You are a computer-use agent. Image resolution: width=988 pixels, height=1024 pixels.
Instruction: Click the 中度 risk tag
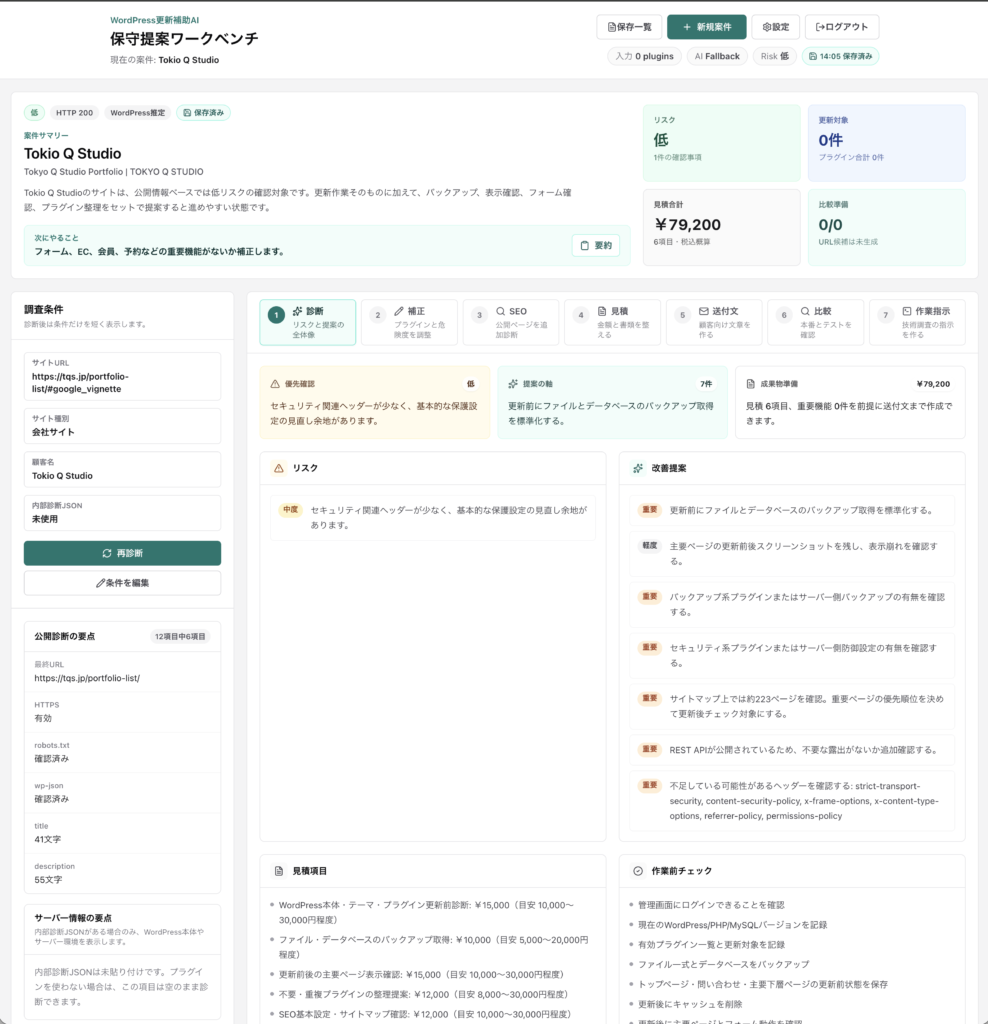pyautogui.click(x=291, y=509)
